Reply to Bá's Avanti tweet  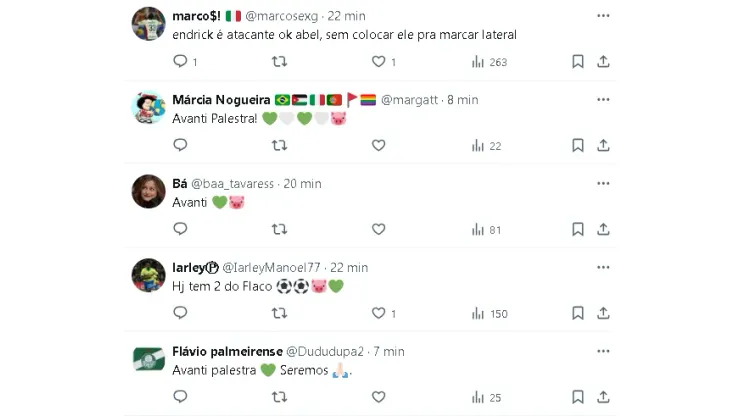pyautogui.click(x=180, y=229)
